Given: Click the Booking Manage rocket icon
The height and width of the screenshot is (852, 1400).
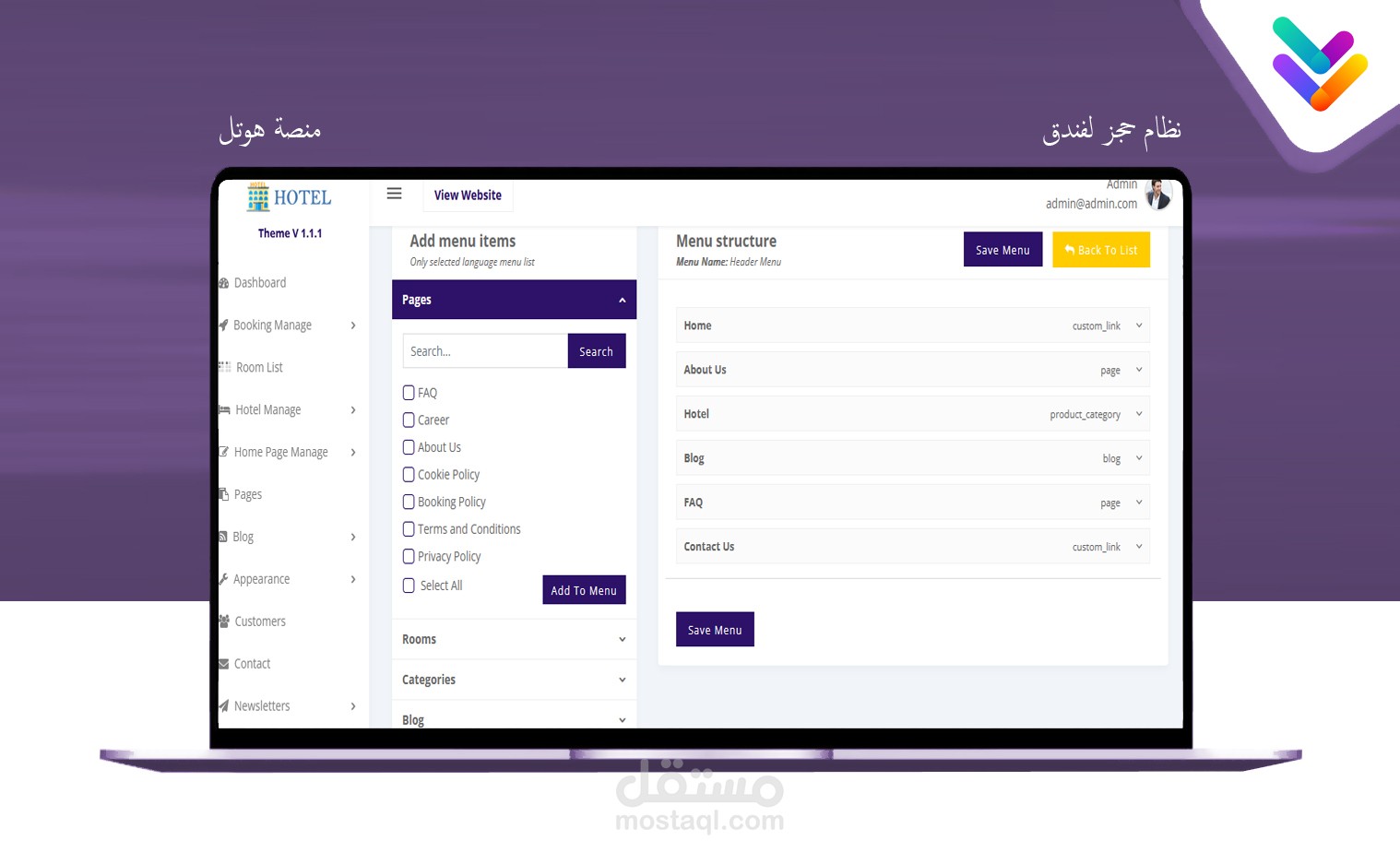Looking at the screenshot, I should coord(223,325).
